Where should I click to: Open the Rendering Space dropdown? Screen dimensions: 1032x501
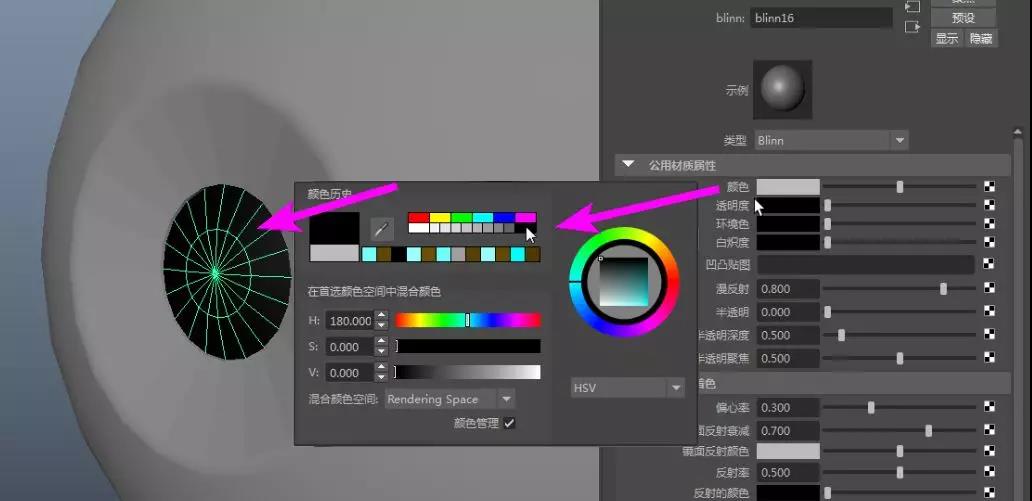coord(450,399)
